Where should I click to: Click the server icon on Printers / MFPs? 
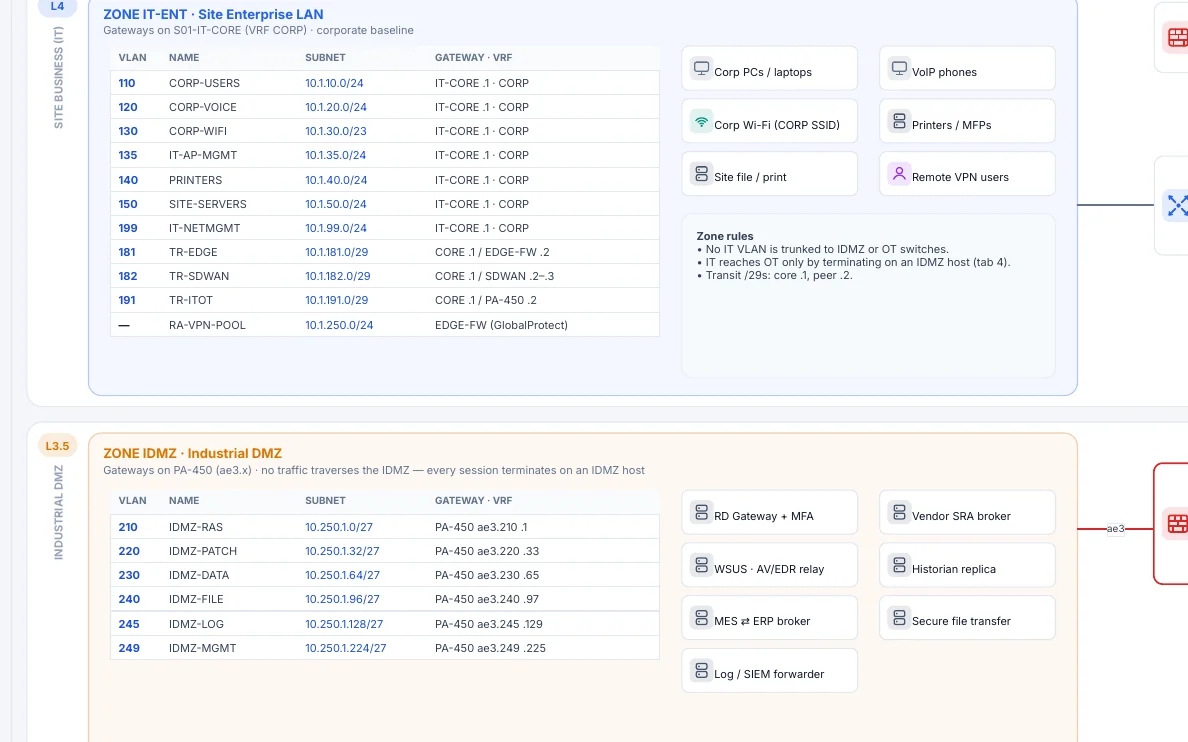899,121
